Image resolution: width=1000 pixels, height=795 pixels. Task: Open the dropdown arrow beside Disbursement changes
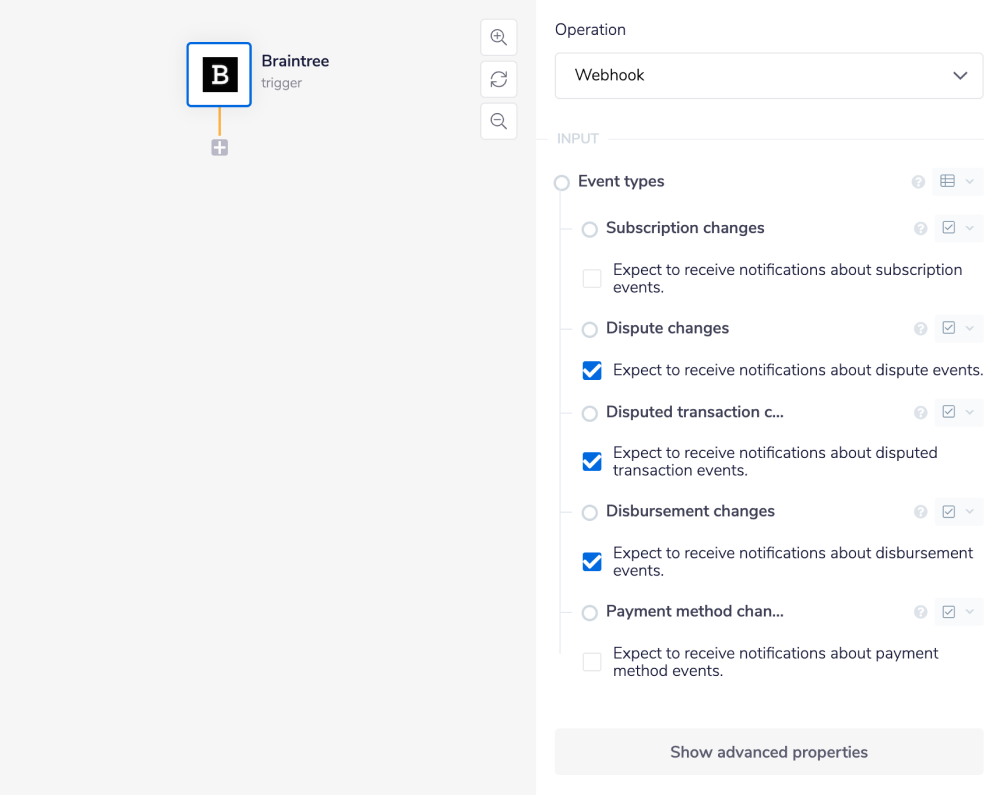pyautogui.click(x=969, y=511)
